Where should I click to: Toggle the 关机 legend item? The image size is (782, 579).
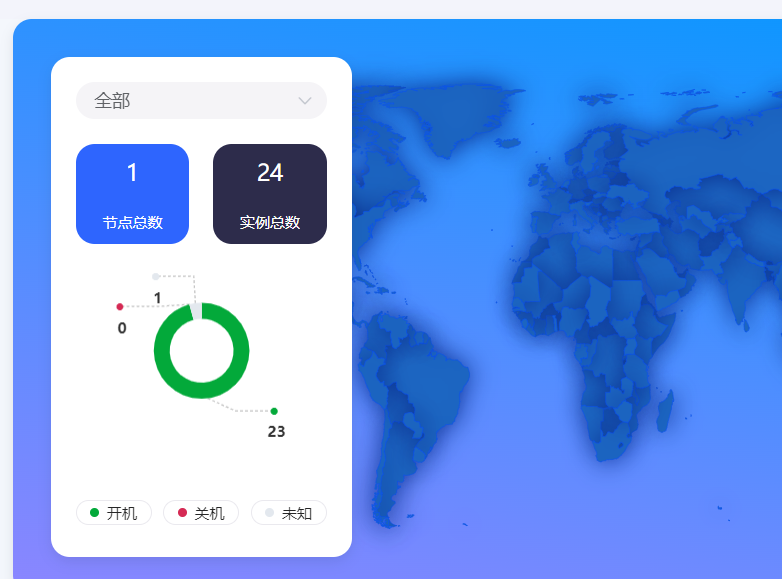[201, 513]
